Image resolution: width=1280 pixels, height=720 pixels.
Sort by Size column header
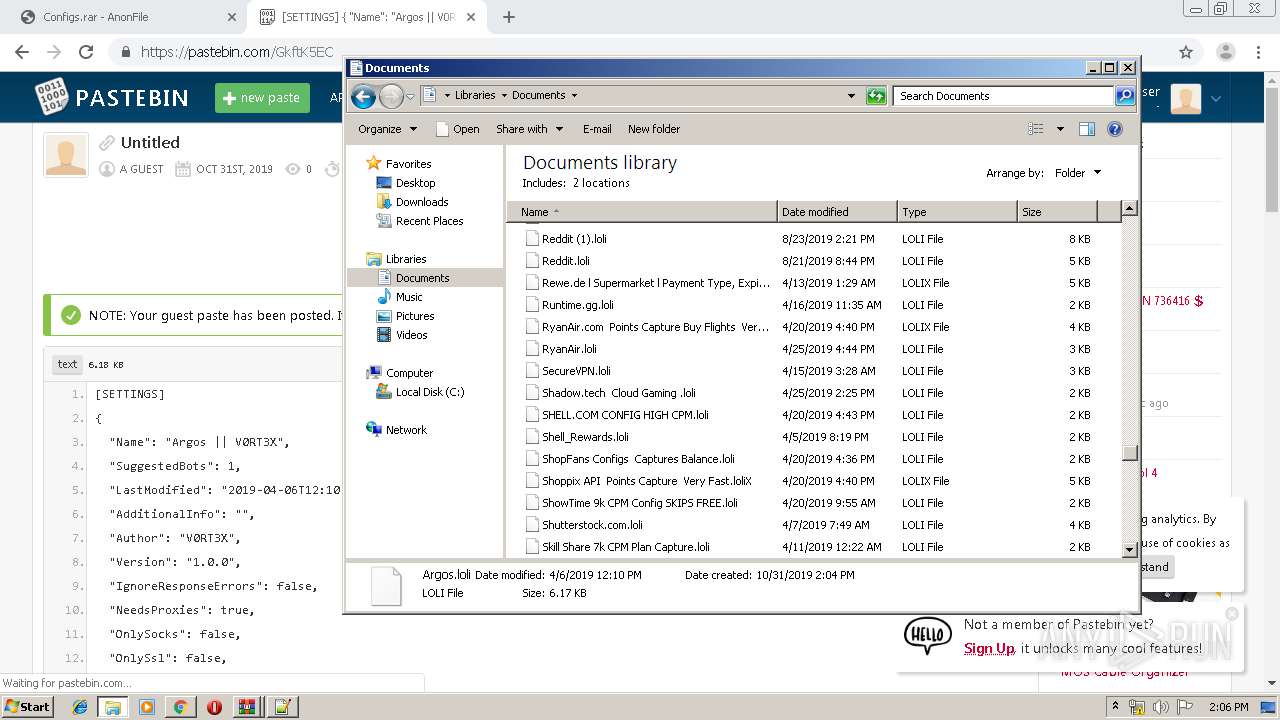(x=1057, y=212)
